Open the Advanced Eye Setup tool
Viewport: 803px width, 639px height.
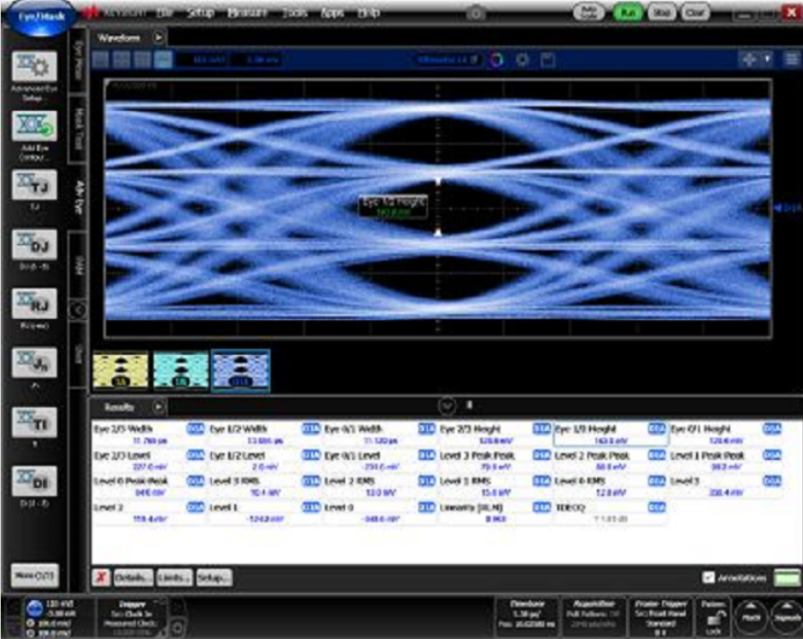[33, 68]
